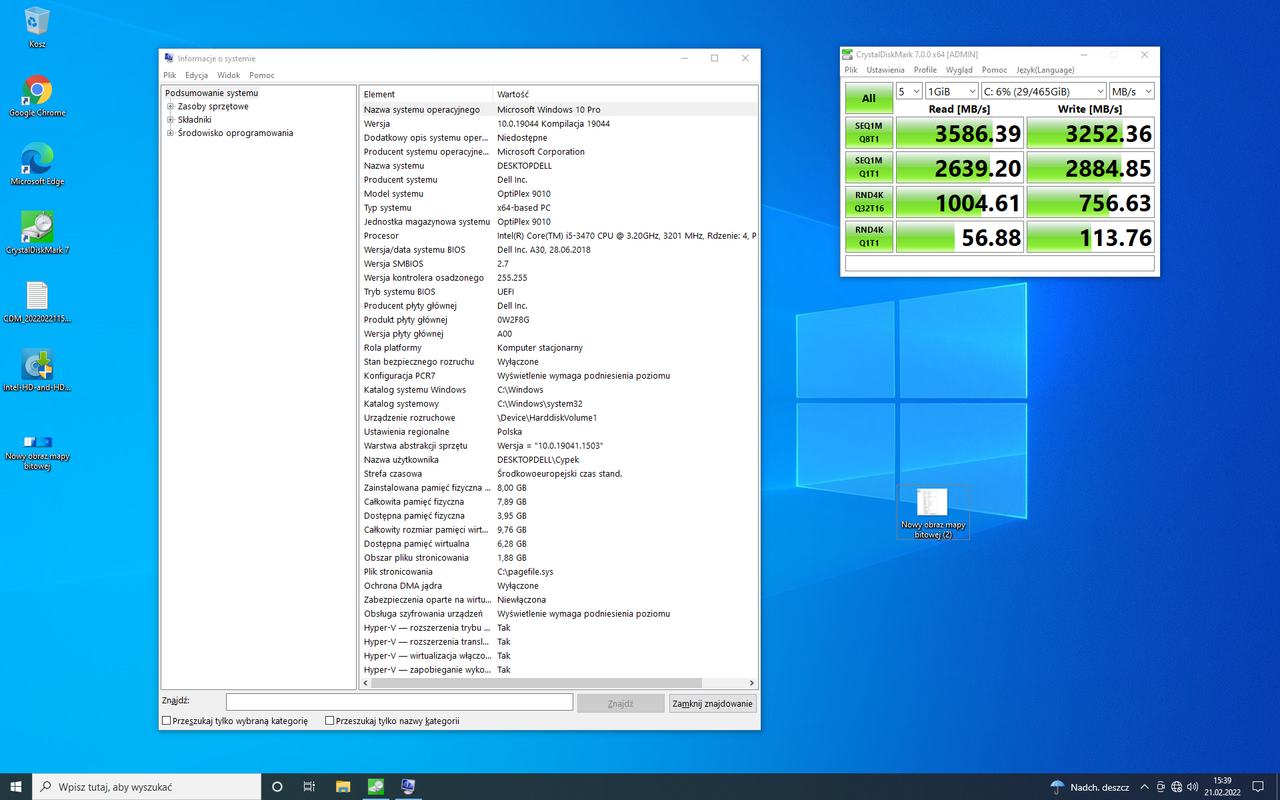Open the Edycja menu in Informacje o systemie

click(x=196, y=75)
